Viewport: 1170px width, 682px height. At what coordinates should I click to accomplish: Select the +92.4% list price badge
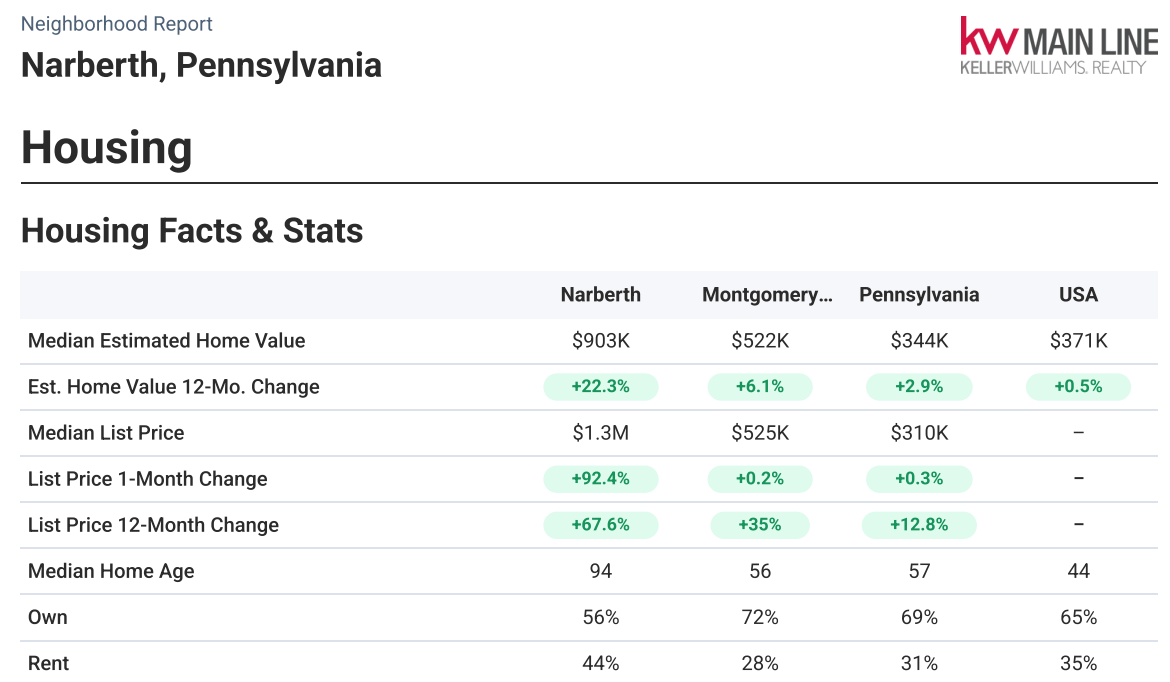pyautogui.click(x=600, y=479)
